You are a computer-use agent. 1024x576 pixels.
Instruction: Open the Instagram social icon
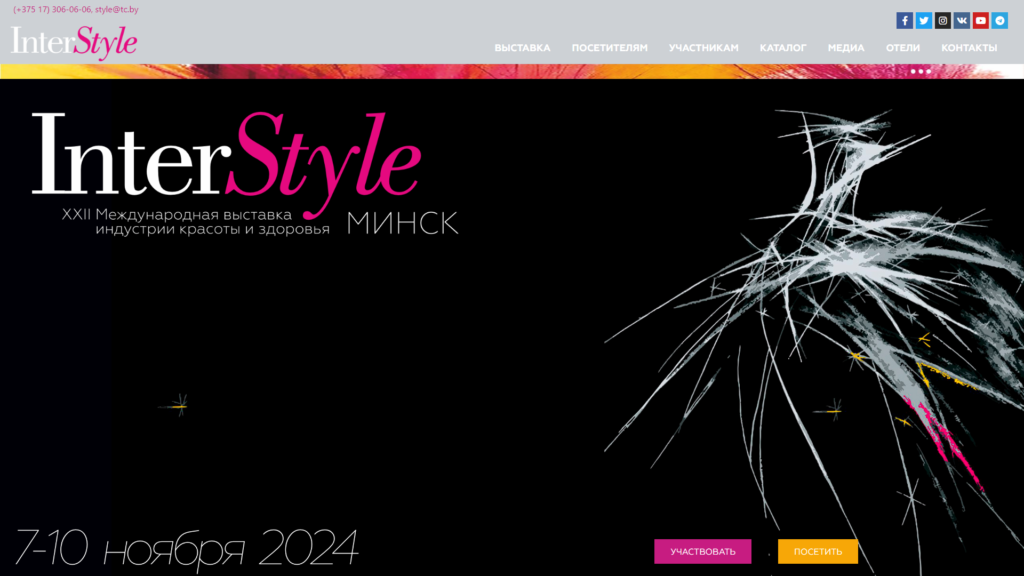point(942,21)
